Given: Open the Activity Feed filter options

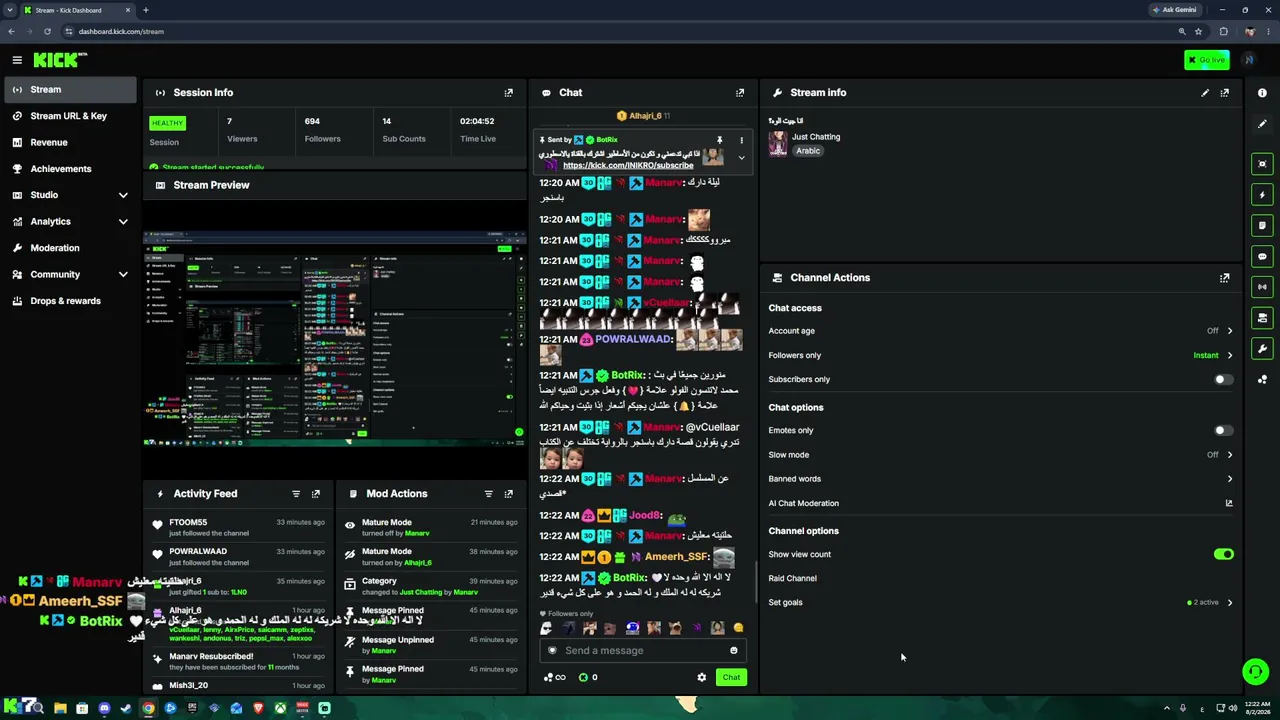Looking at the screenshot, I should pos(296,494).
